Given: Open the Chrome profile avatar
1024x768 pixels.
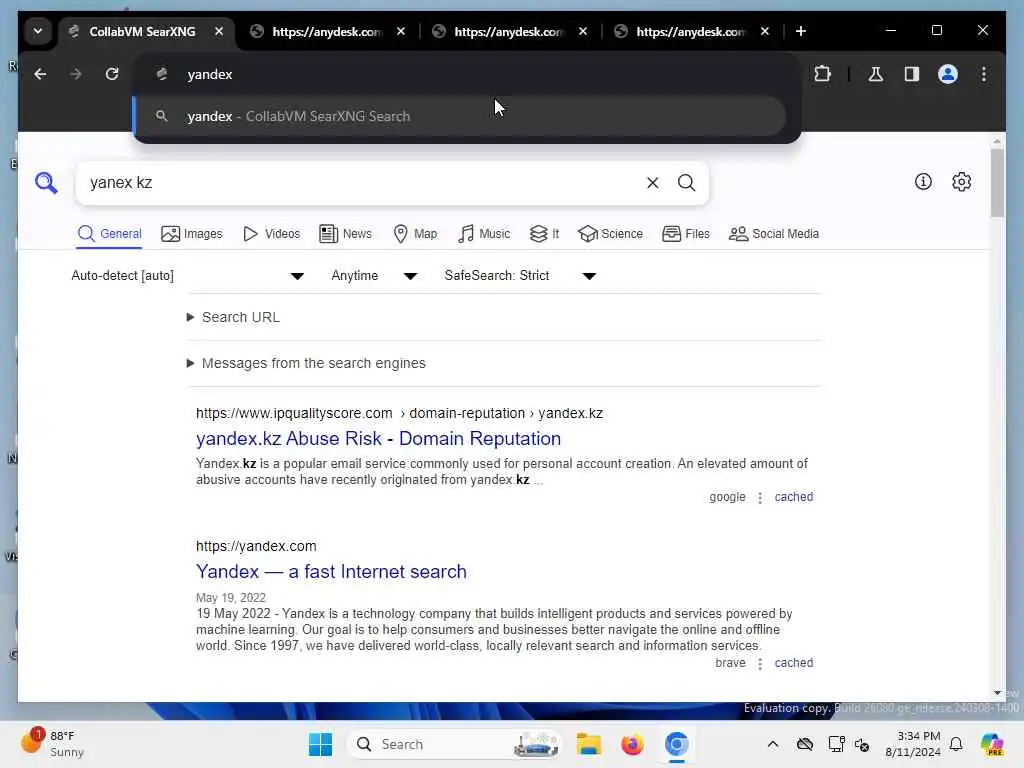Looking at the screenshot, I should click(x=948, y=74).
